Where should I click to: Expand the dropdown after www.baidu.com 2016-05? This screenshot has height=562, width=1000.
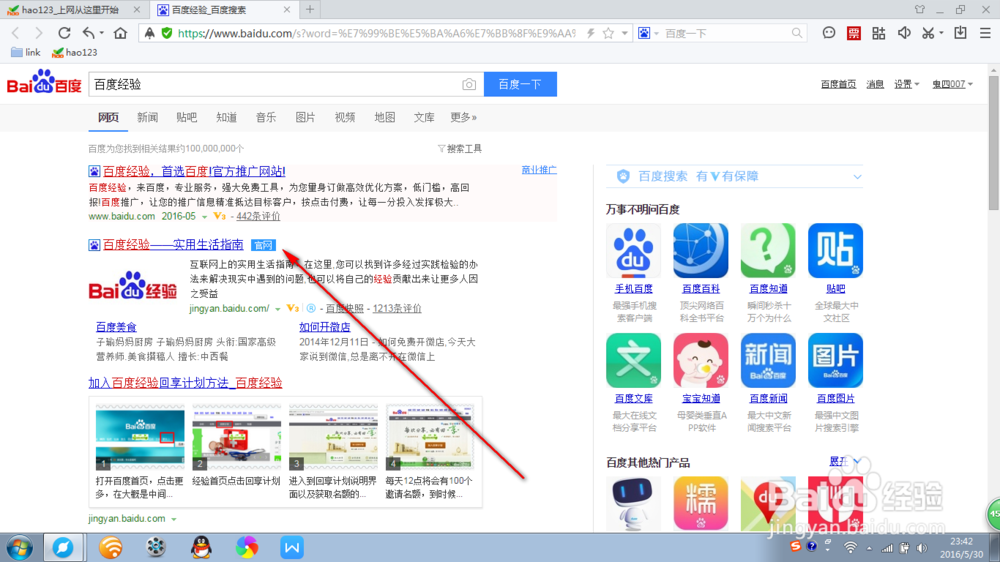[204, 217]
